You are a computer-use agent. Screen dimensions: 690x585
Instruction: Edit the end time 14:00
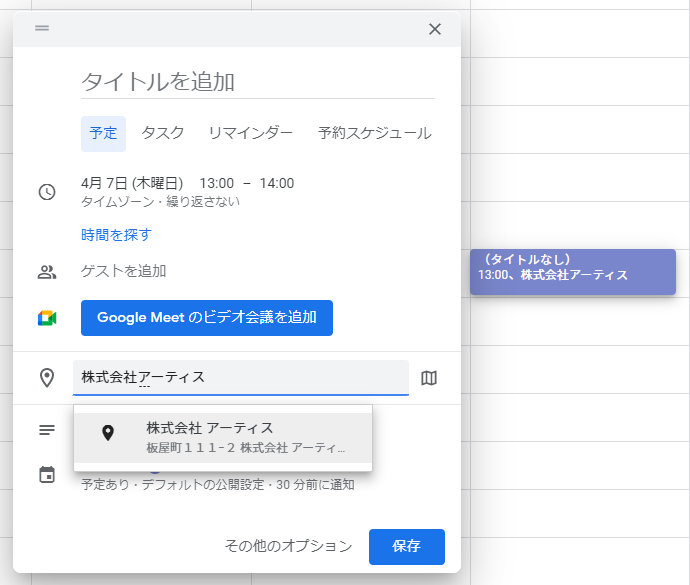pos(277,183)
